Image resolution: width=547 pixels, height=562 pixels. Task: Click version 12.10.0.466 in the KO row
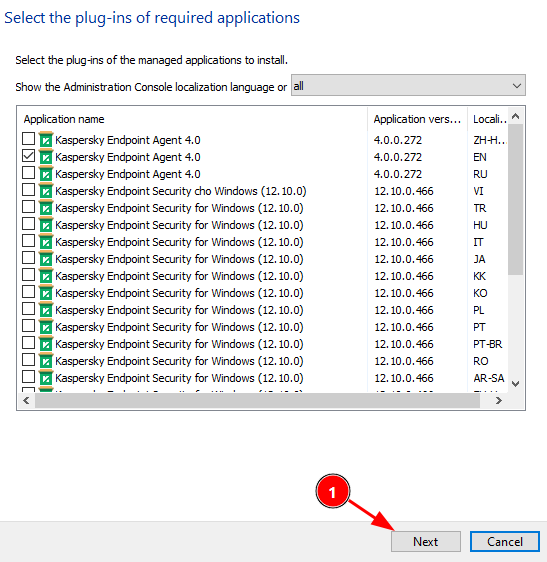tap(404, 293)
